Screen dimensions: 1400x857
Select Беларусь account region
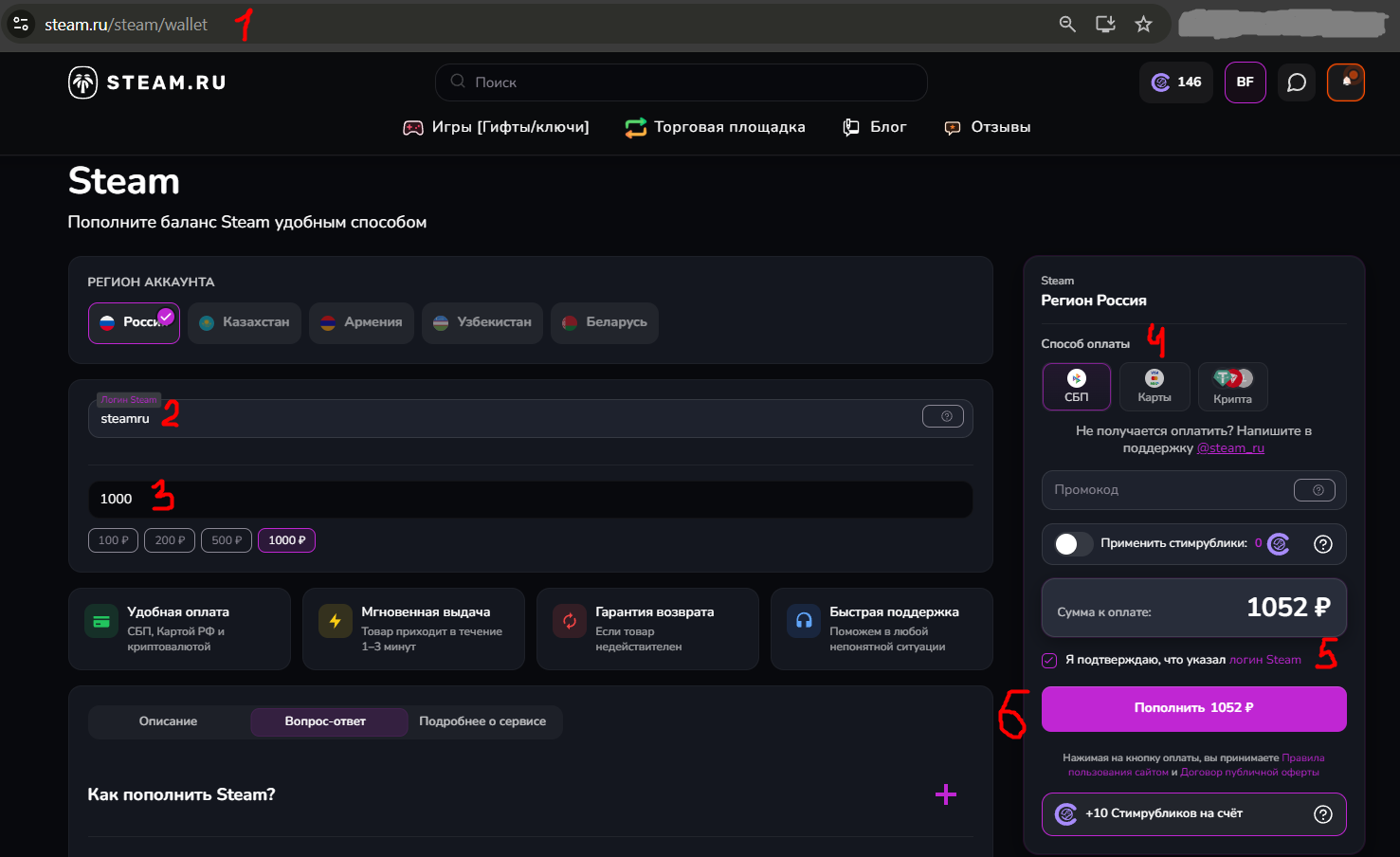click(605, 322)
